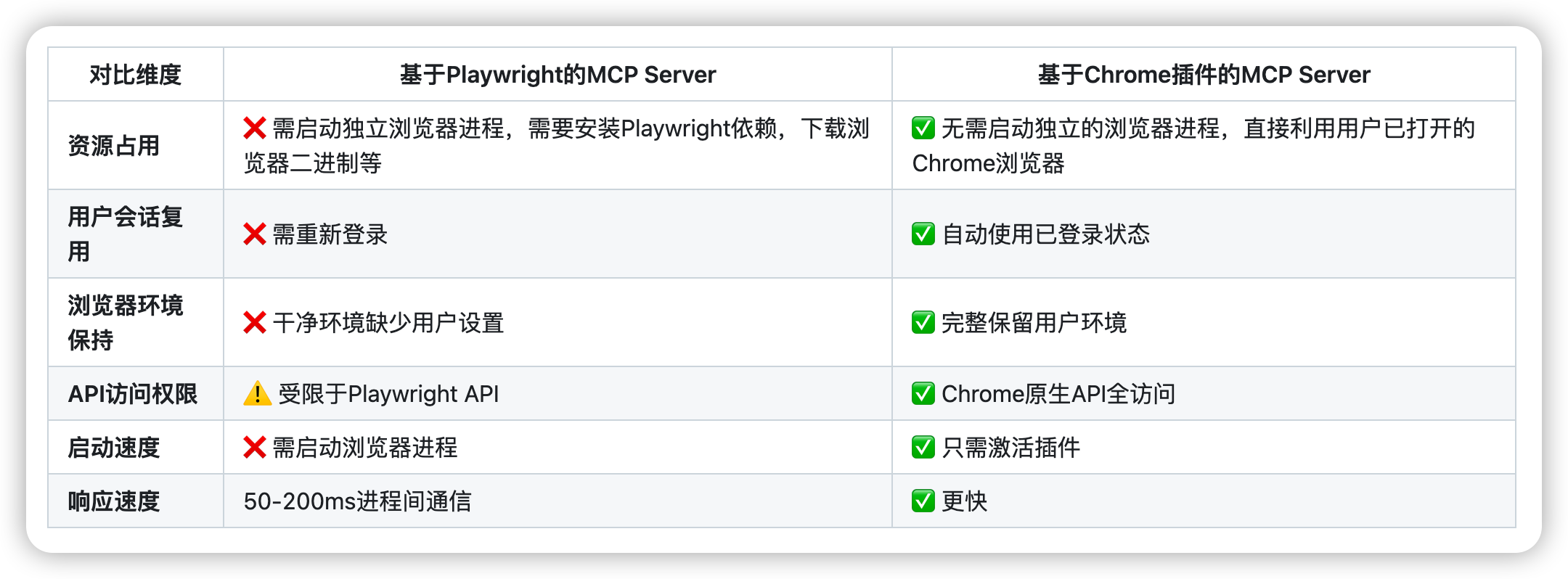Select the 资源占用 row label
The height and width of the screenshot is (579, 1568).
[114, 146]
